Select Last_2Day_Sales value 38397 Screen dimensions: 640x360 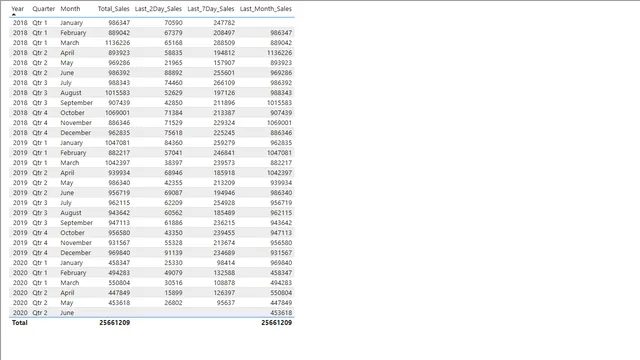click(173, 163)
